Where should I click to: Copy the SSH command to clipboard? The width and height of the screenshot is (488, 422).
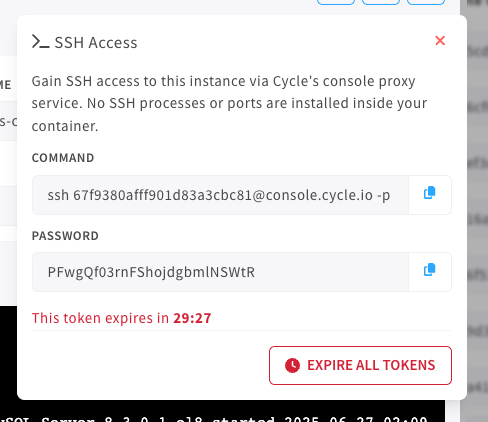click(x=430, y=195)
